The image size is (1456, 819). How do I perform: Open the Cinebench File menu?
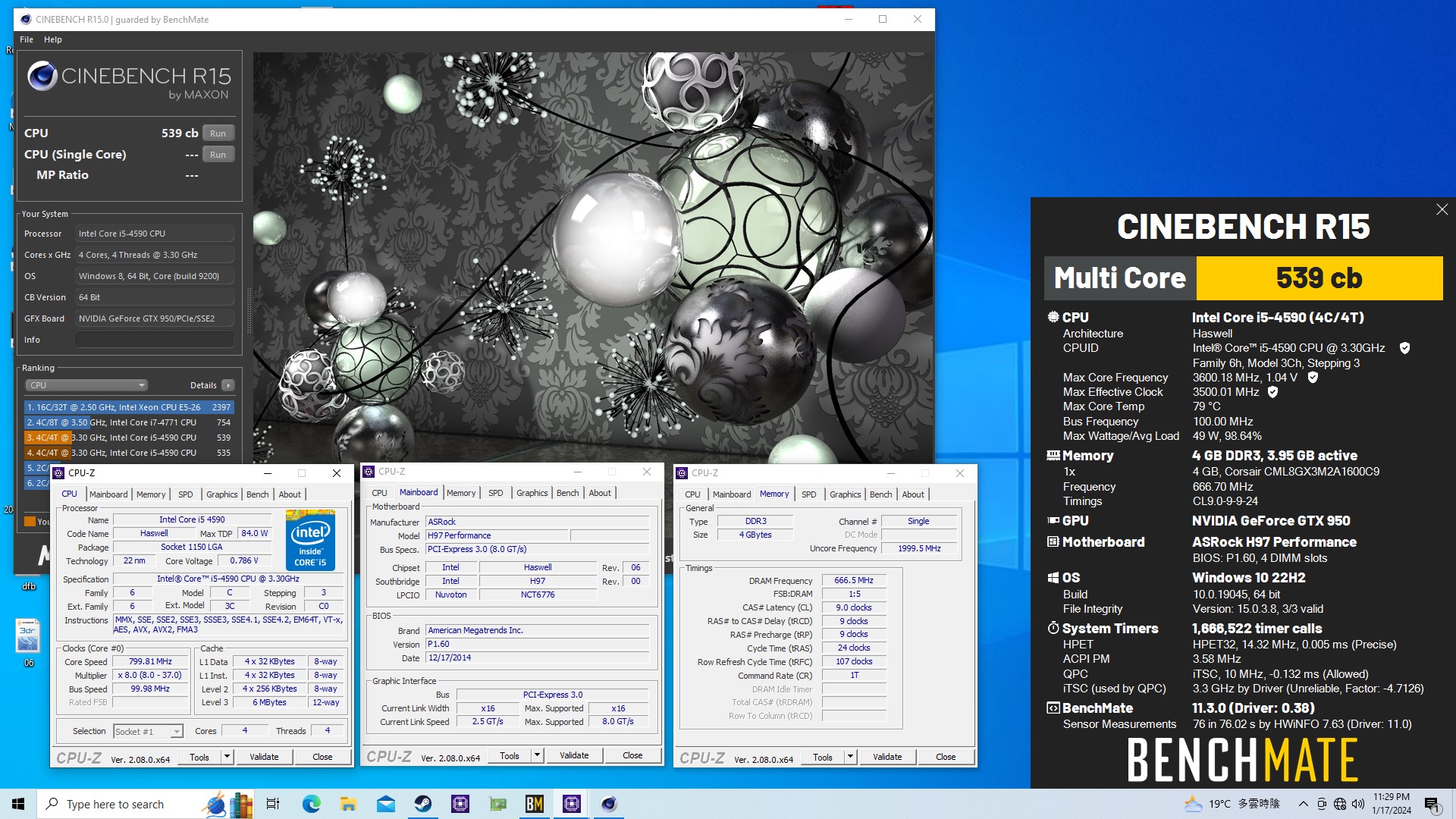coord(27,39)
